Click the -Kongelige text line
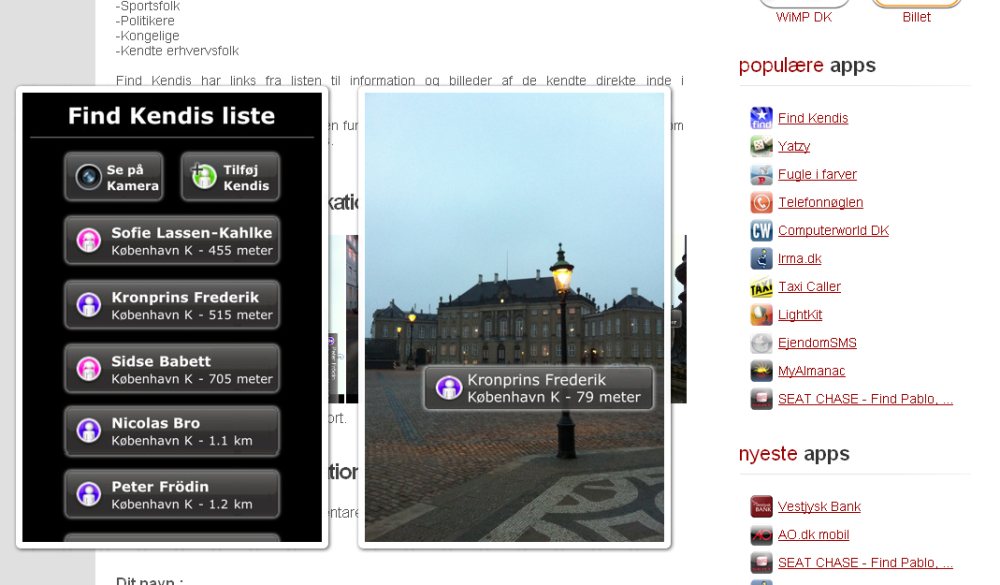This screenshot has width=1000, height=585. (147, 36)
